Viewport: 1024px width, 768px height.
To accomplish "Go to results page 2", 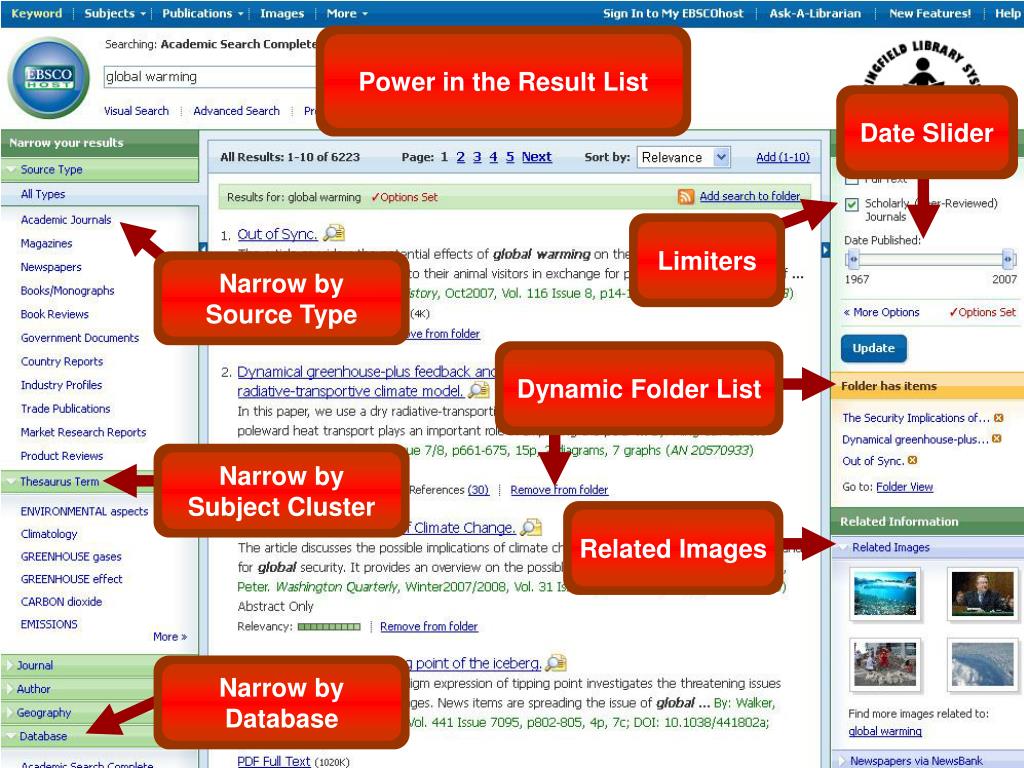I will pos(460,157).
